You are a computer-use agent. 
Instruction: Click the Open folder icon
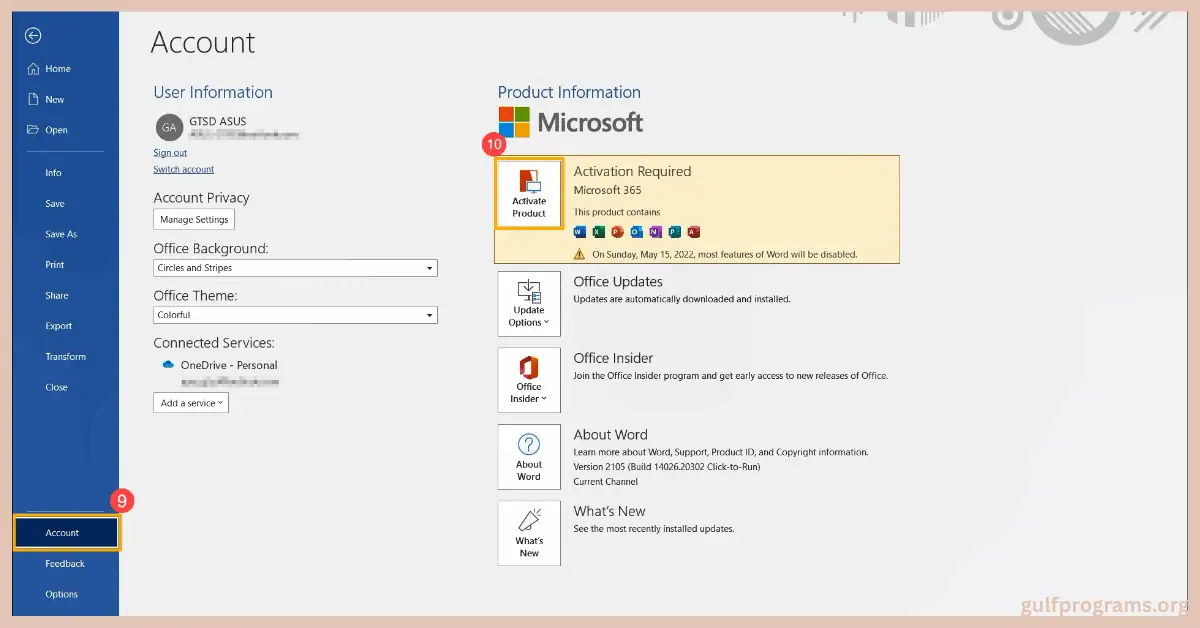point(33,130)
